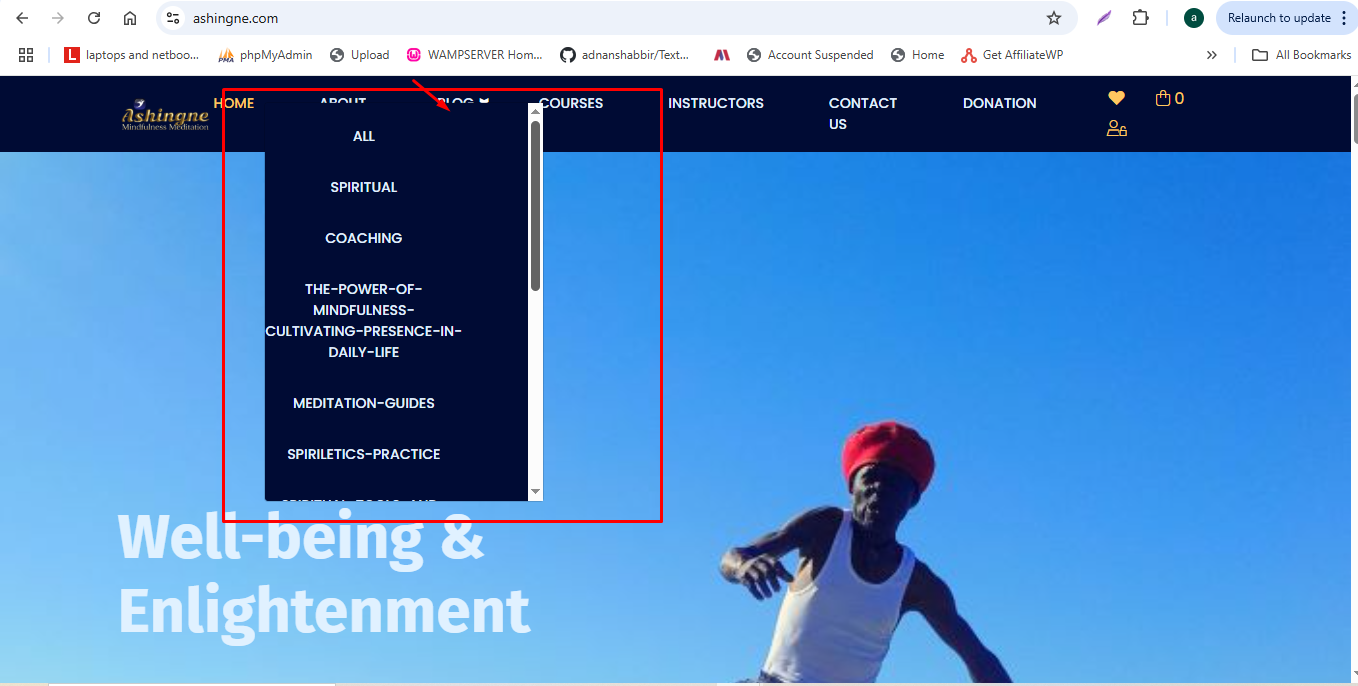
Task: Open the COURSES page
Action: coord(571,103)
